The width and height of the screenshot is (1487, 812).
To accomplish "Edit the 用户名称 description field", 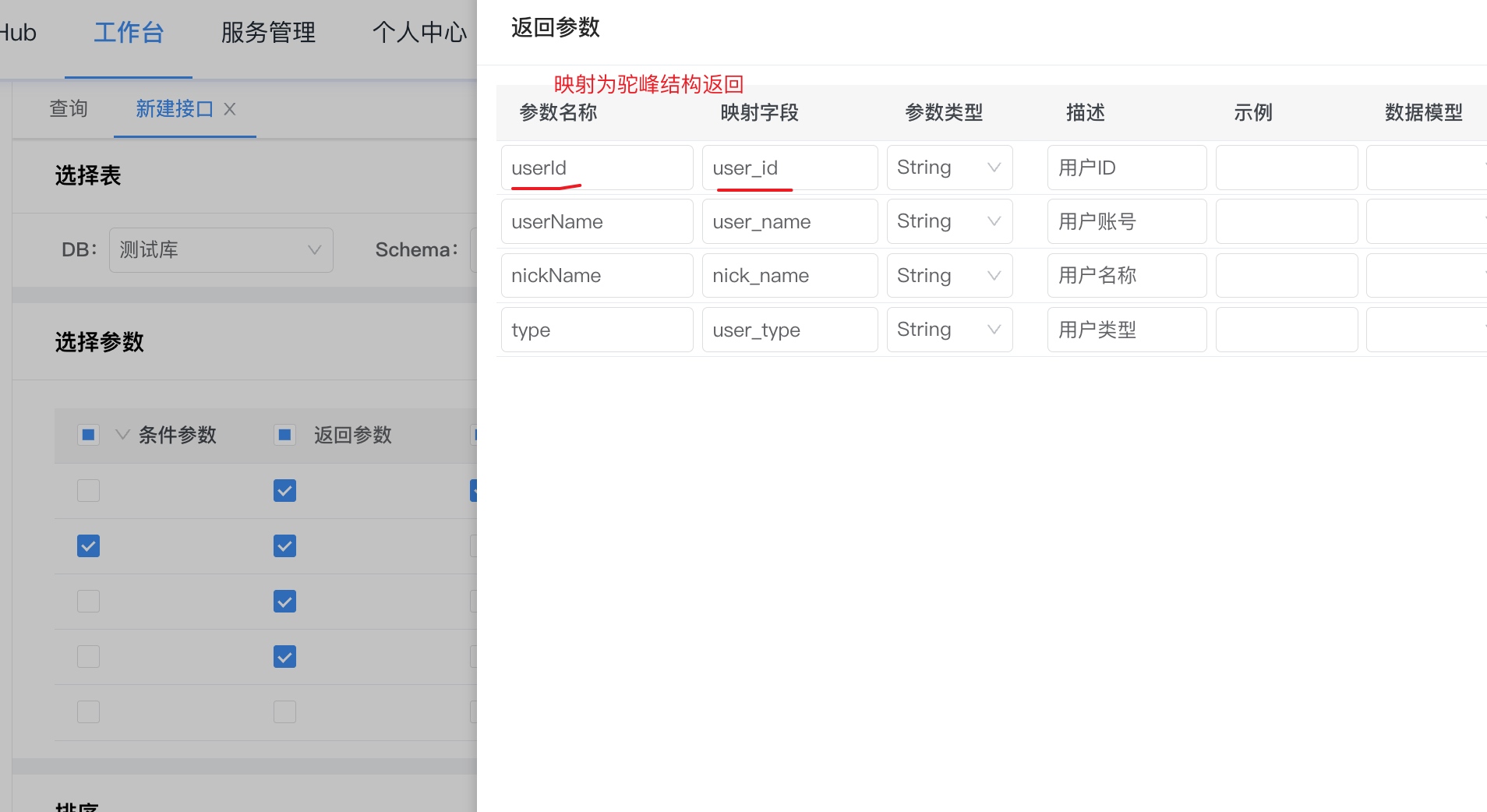I will [1126, 276].
